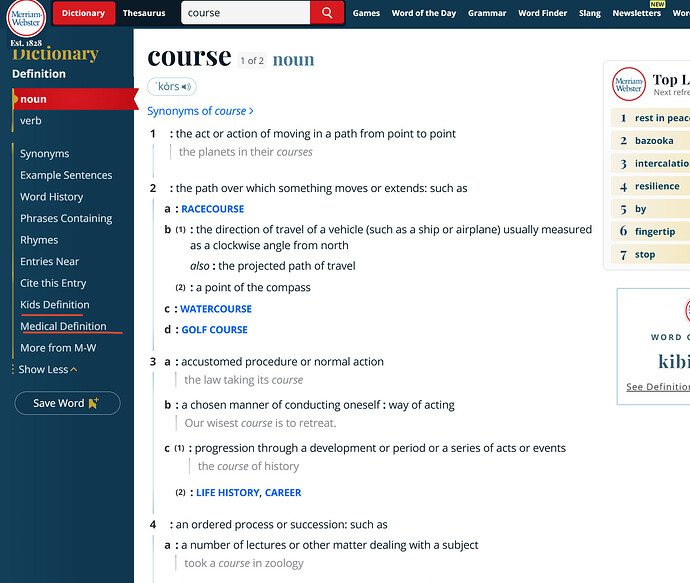Jump to More from M-W section

click(x=58, y=348)
